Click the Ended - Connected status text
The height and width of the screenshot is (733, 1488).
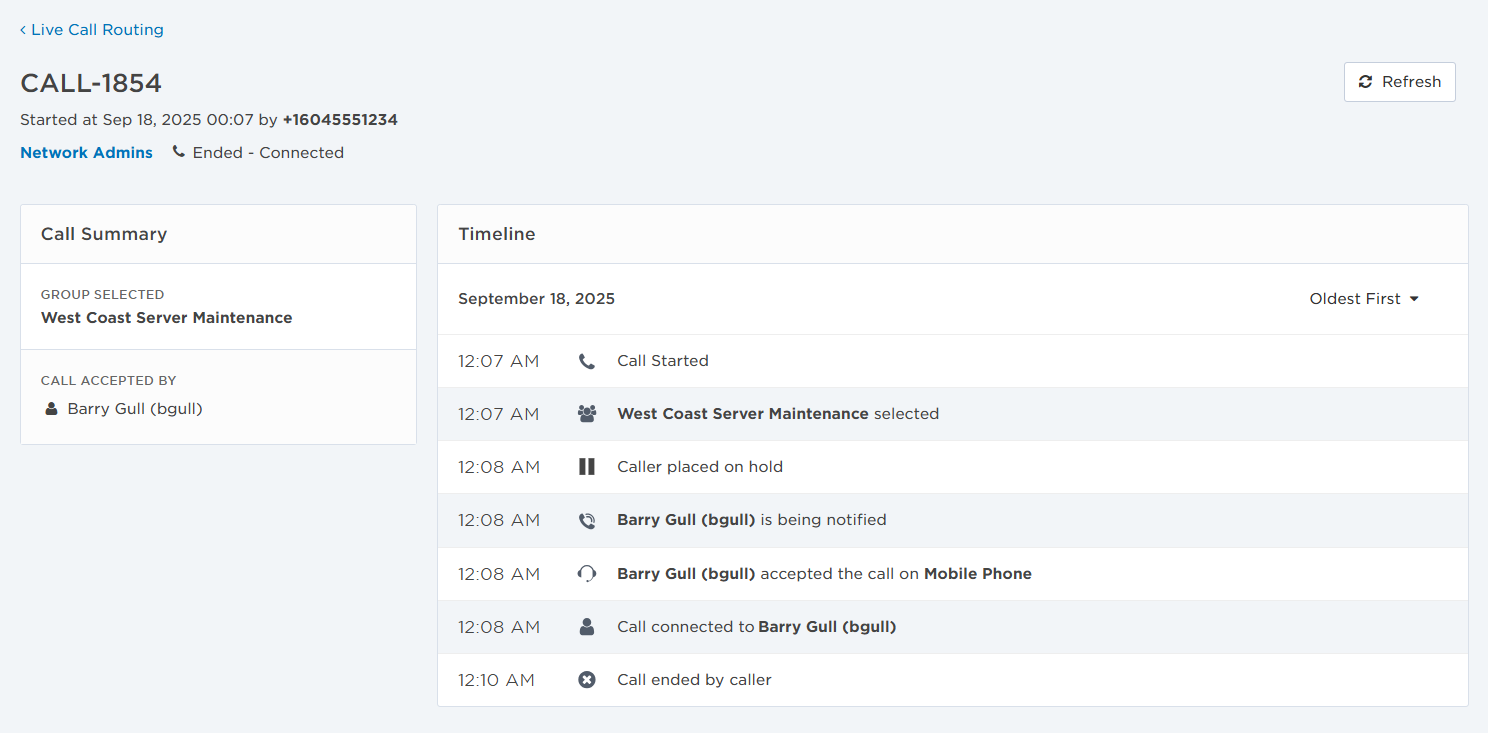pyautogui.click(x=268, y=153)
